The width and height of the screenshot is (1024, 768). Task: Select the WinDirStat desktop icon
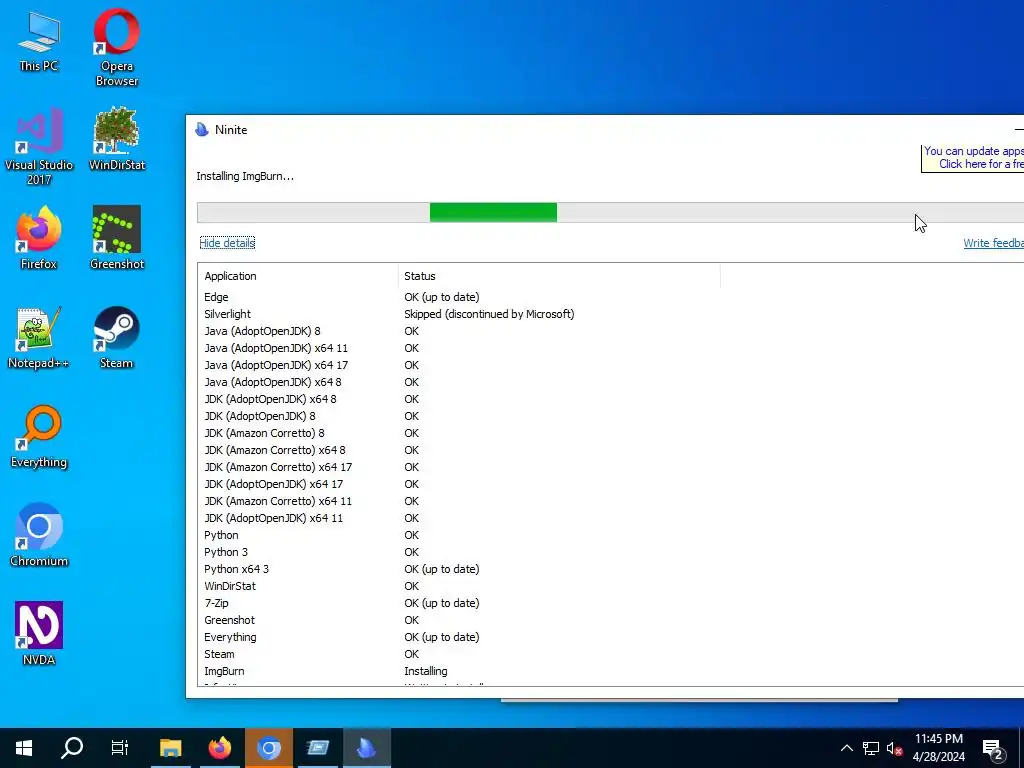pos(117,138)
